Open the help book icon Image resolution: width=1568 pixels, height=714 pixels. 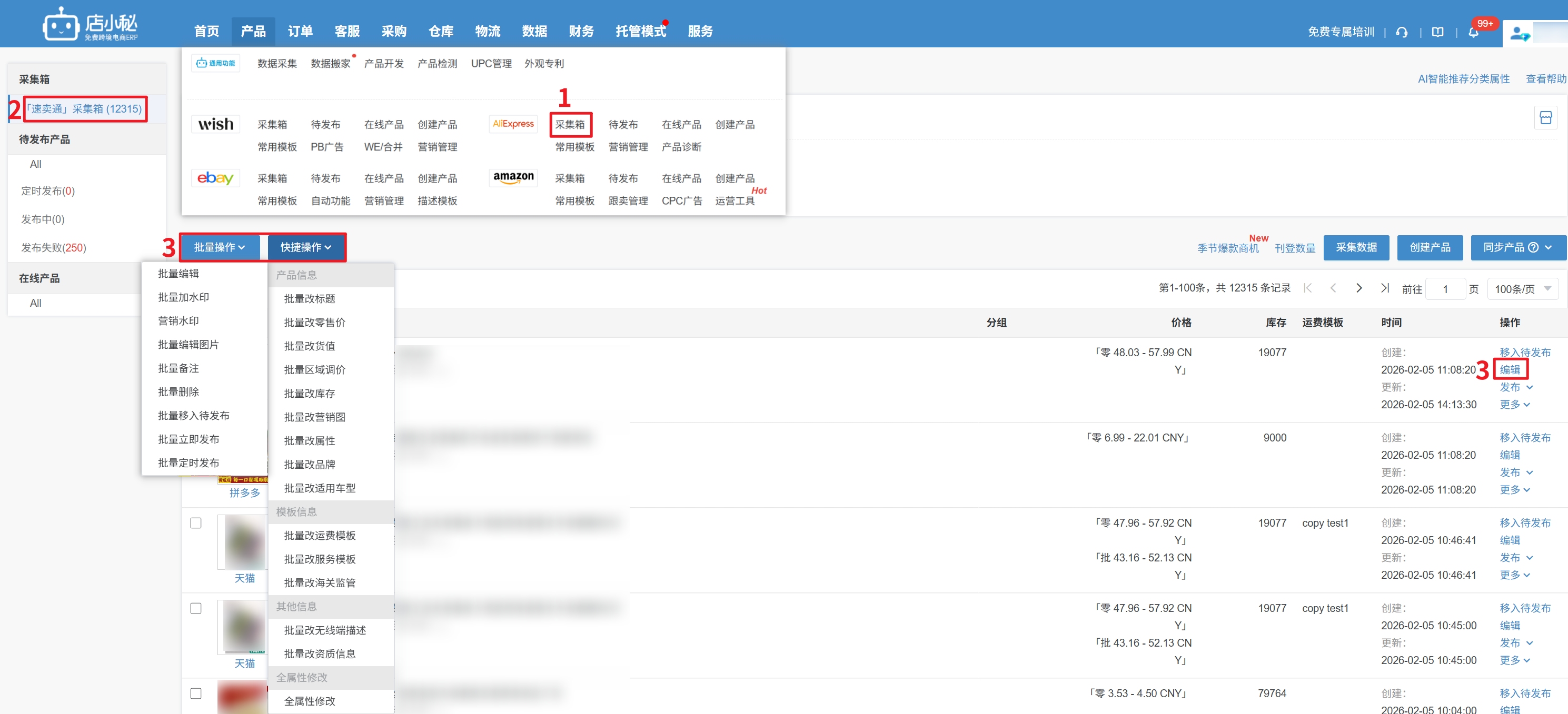[x=1438, y=32]
